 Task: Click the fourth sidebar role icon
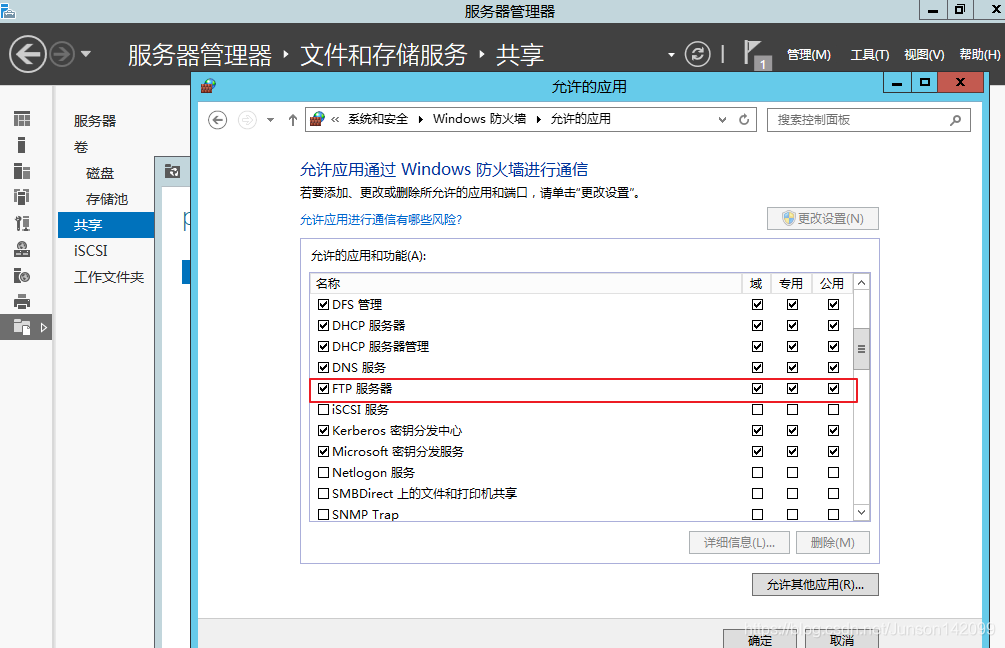(x=22, y=197)
